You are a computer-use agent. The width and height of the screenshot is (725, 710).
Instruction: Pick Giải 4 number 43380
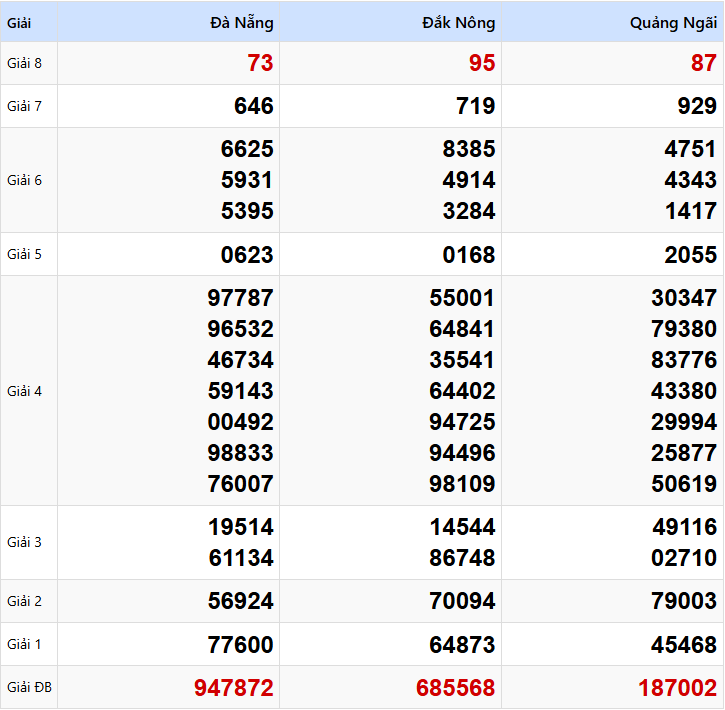click(684, 391)
